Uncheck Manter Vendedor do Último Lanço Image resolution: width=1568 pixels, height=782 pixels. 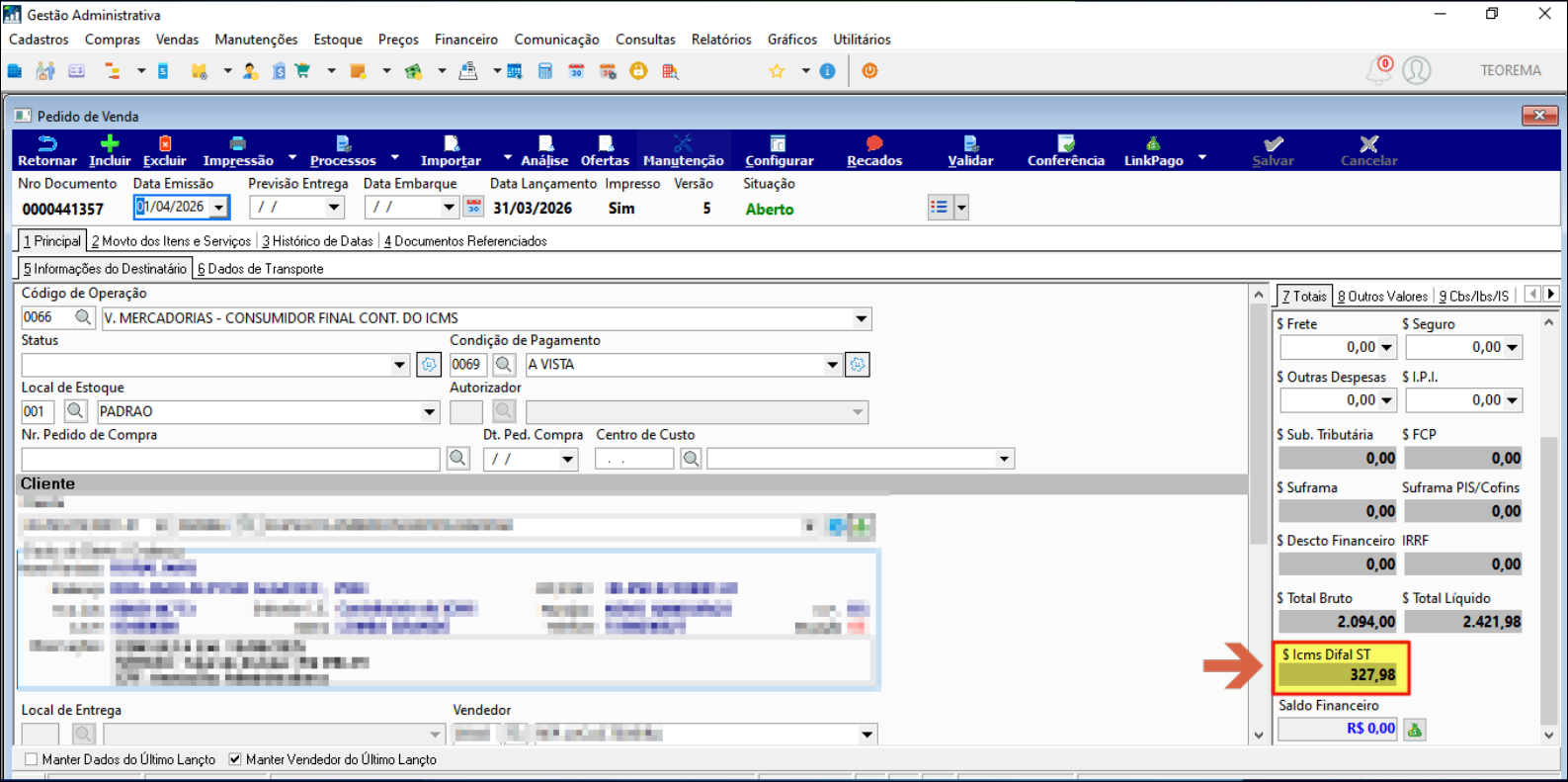click(x=235, y=759)
